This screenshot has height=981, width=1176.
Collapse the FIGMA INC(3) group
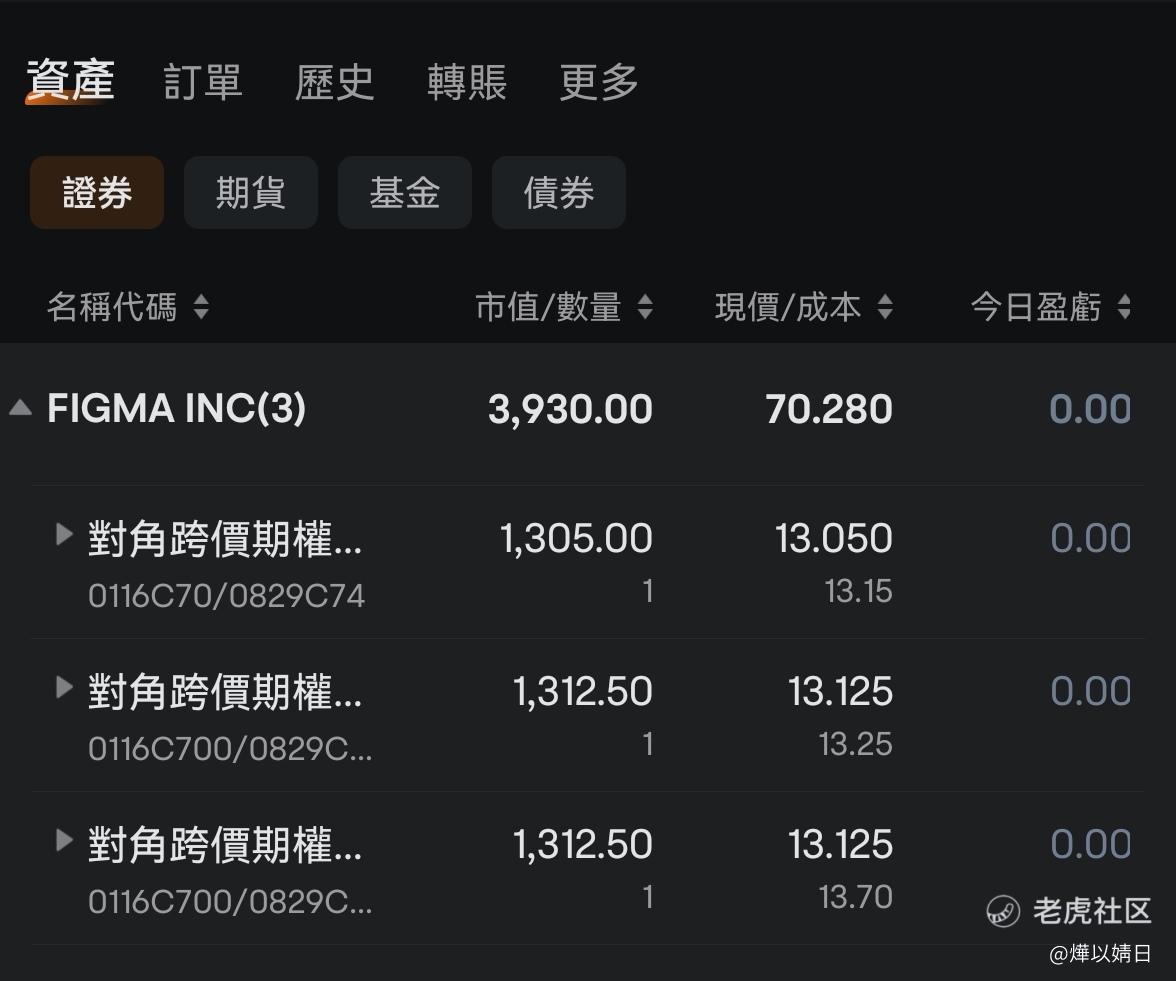(x=20, y=407)
